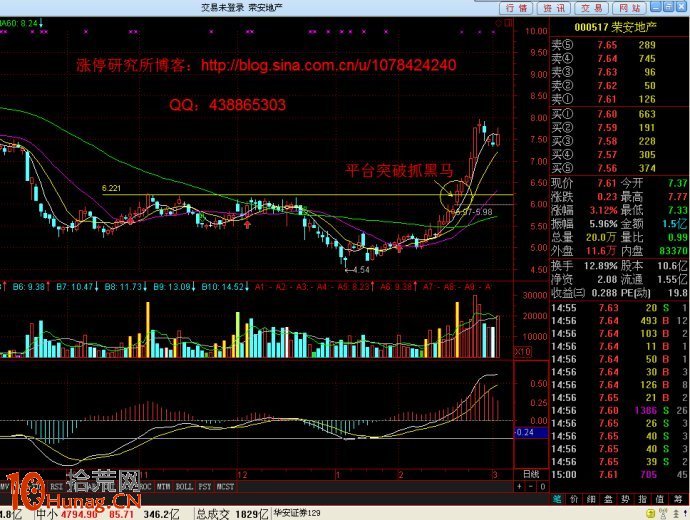Click the -0.24 MACD axis value box
This screenshot has height=520, width=690.
coord(531,432)
